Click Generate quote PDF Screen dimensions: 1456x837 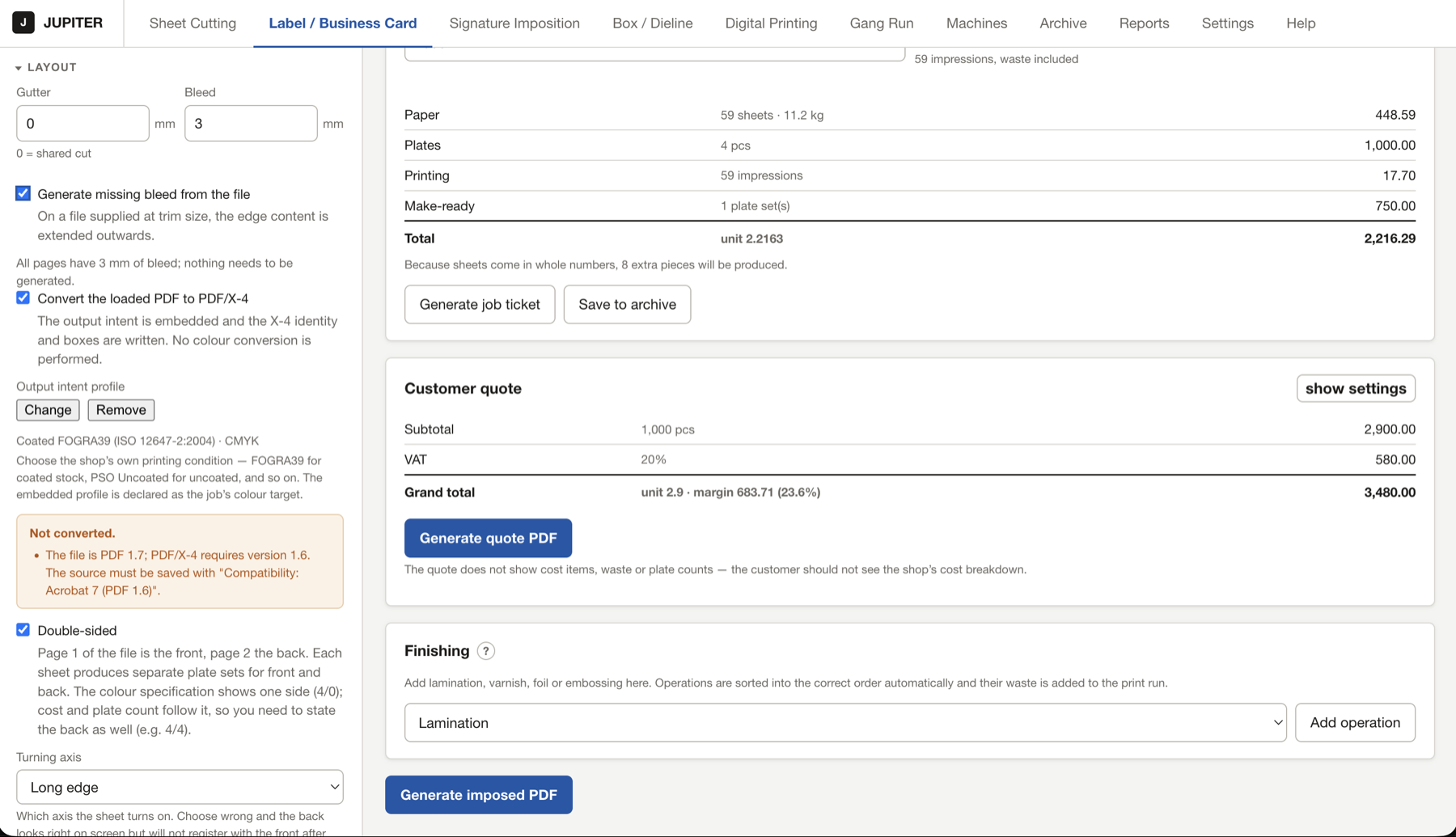pyautogui.click(x=488, y=538)
